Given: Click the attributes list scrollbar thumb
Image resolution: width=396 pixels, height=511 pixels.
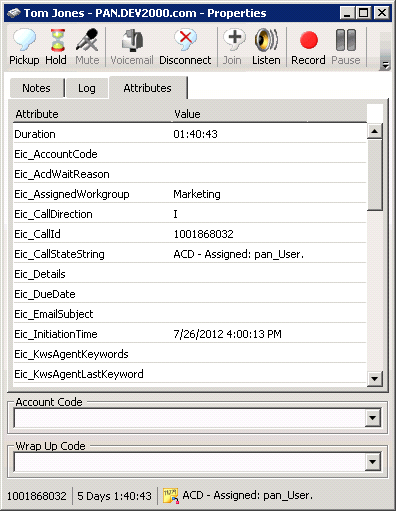Looking at the screenshot, I should point(375,175).
